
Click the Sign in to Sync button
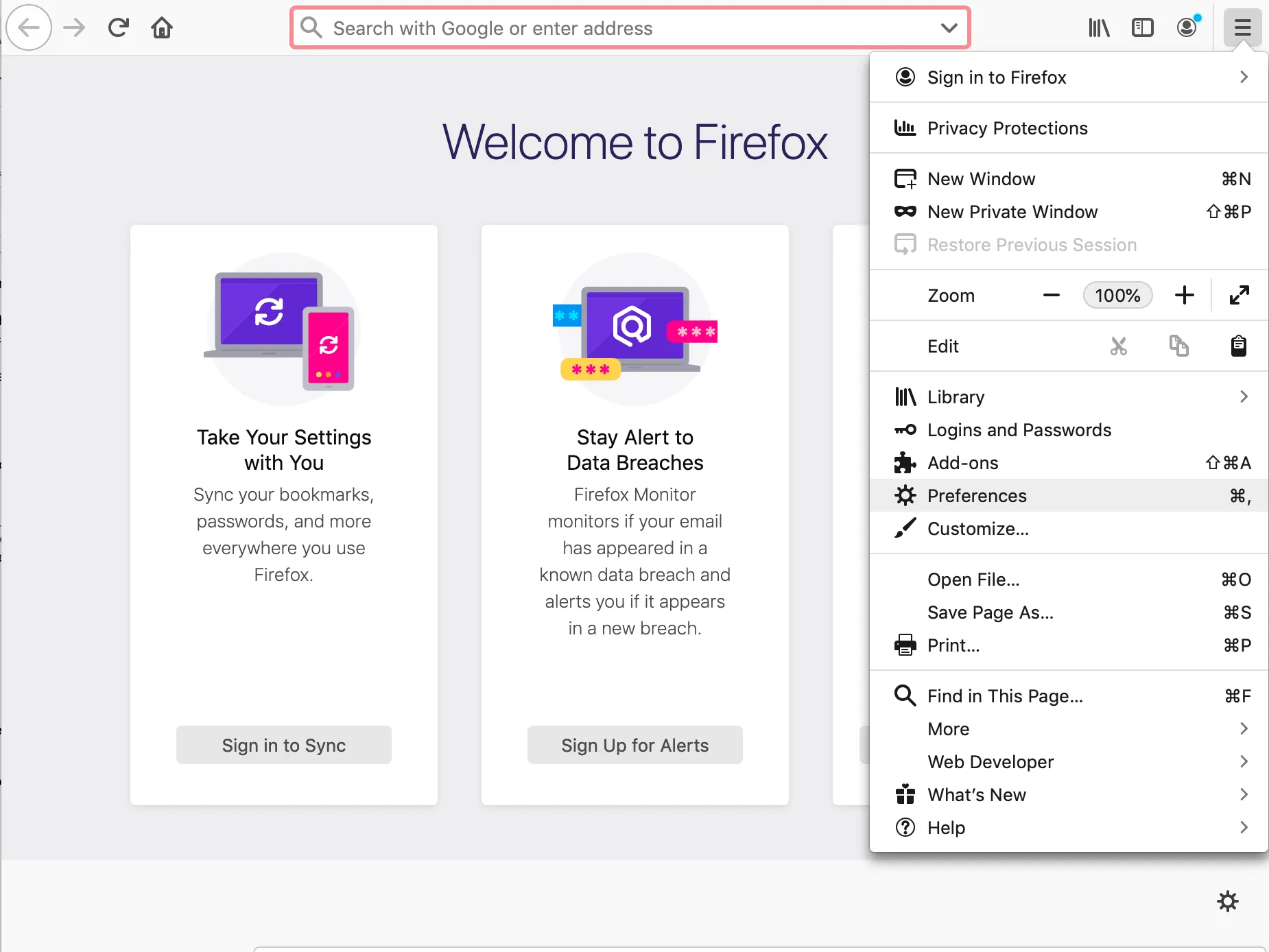(284, 745)
